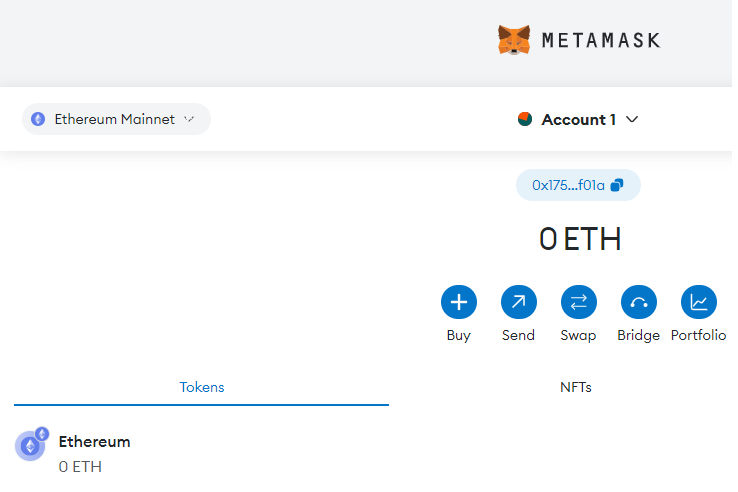Open the Ethereum Mainnet network dropdown

[116, 119]
